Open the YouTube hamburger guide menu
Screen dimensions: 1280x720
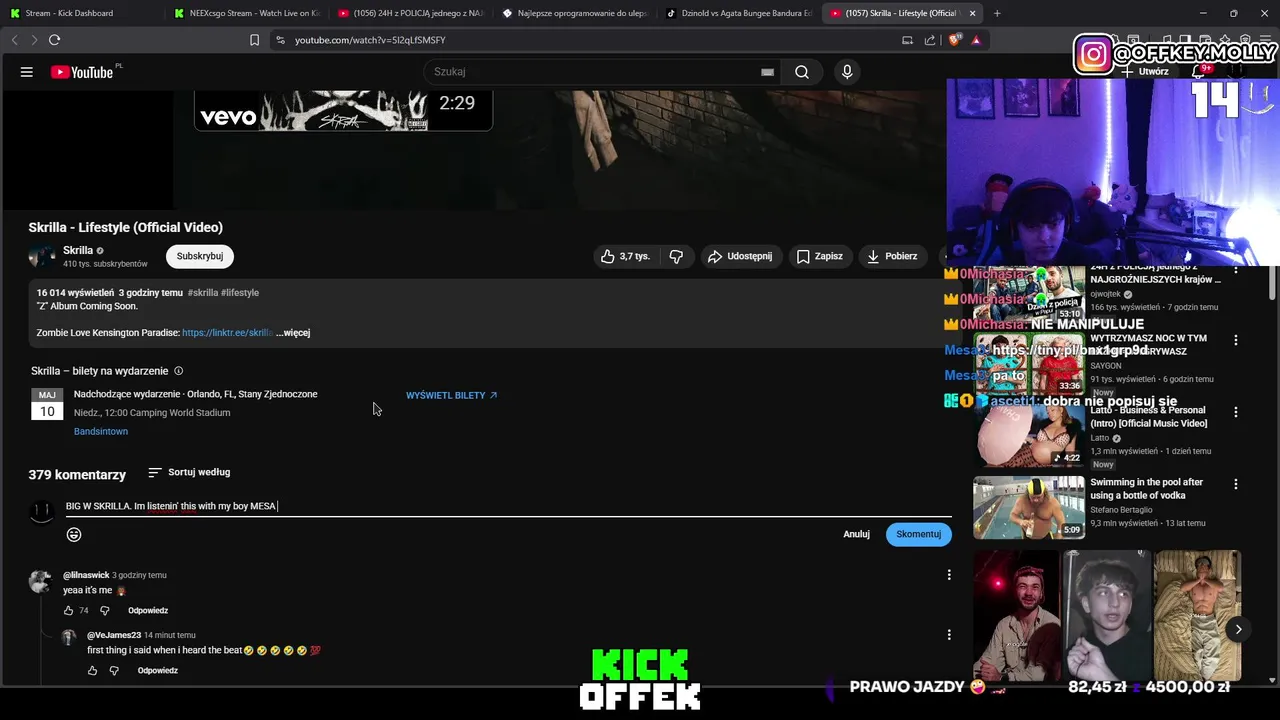click(x=27, y=72)
